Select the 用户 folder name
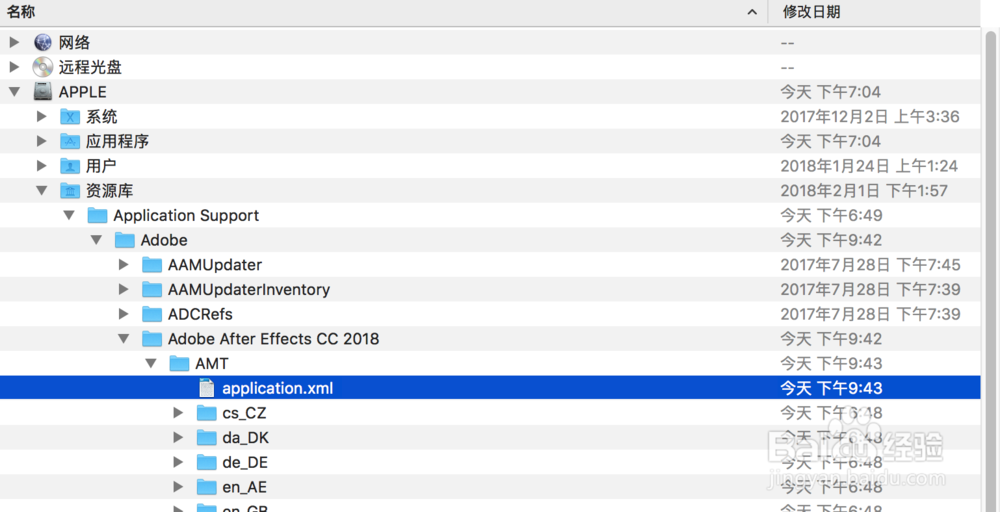Viewport: 1000px width, 512px height. [x=101, y=166]
